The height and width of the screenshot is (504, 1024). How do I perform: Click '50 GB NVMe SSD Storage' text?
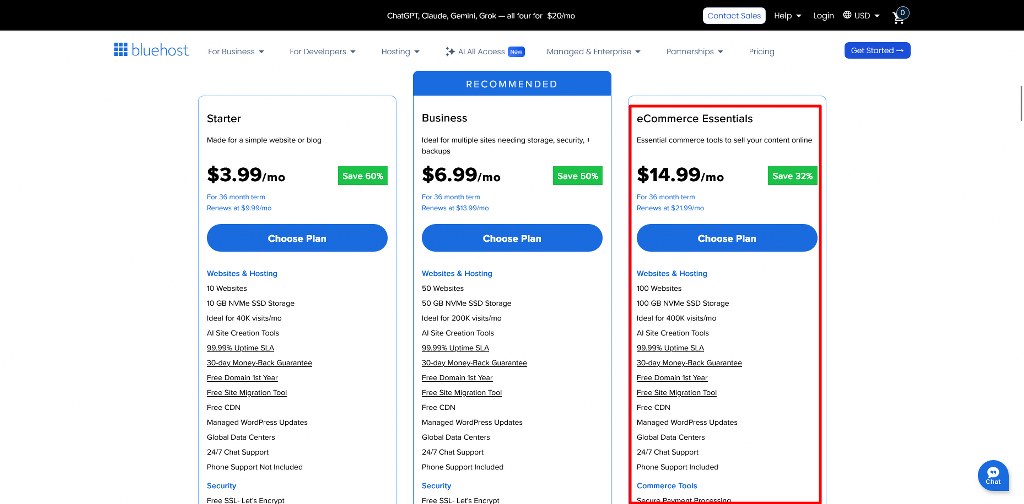tap(466, 304)
